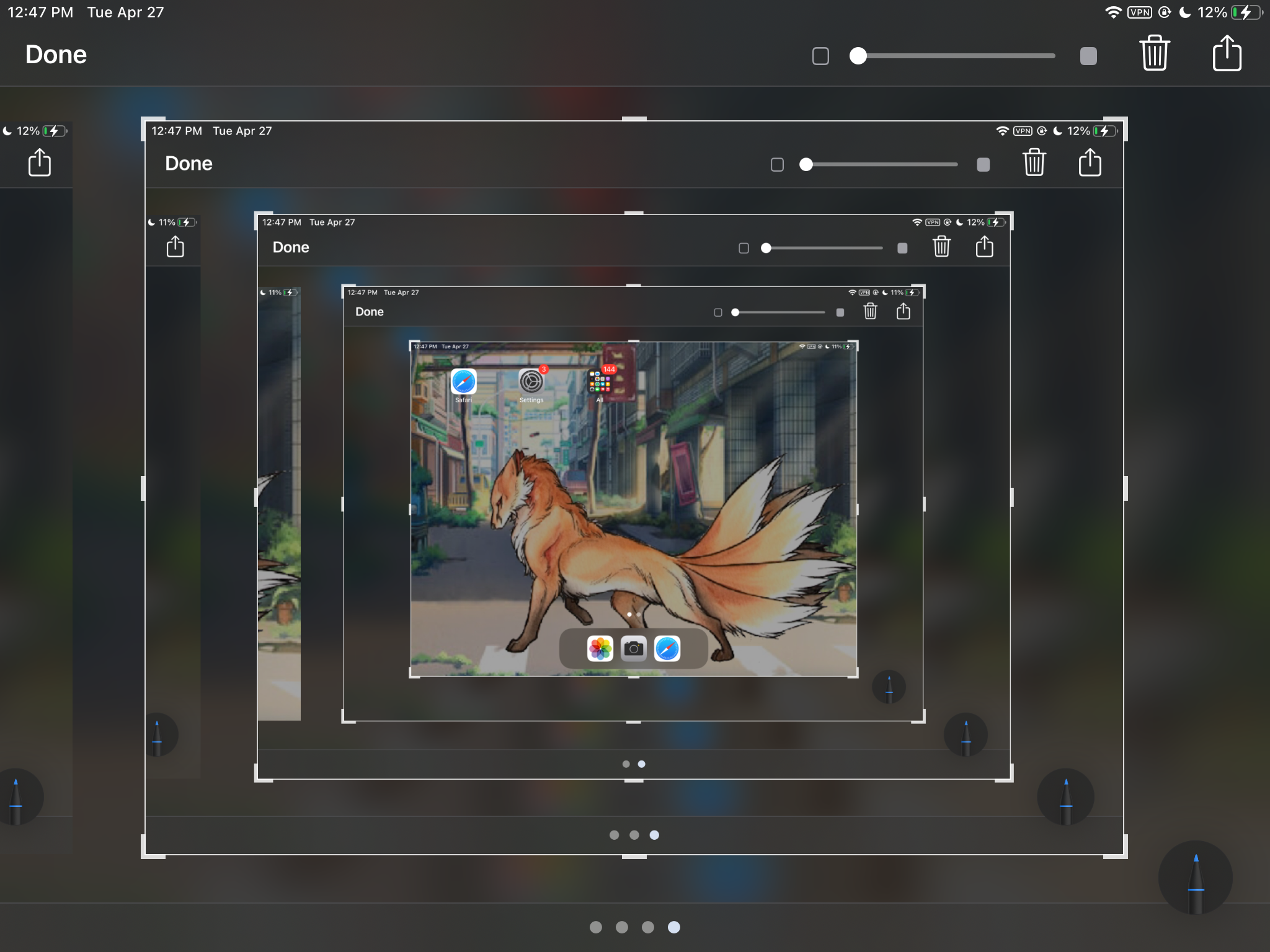Click the outermost crop frame's top-right corner handle
Screen dimensions: 1270x952
pos(1122,122)
